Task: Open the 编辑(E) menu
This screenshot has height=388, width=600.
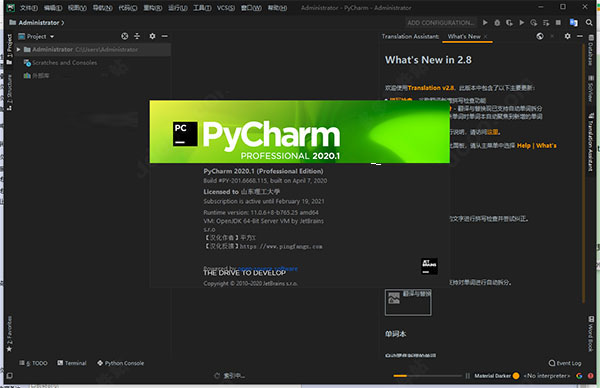Action: (53, 8)
